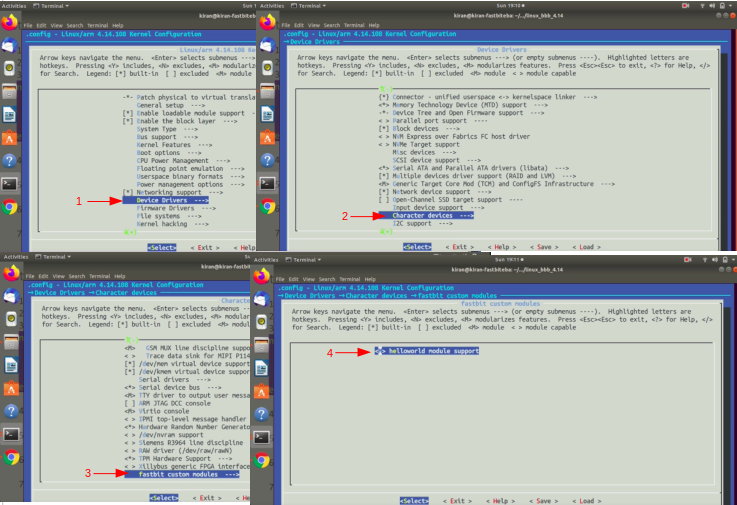Viewport: 737px width, 505px height.
Task: Open the highlighted Device Drivers submenu entry
Action: click(x=165, y=200)
